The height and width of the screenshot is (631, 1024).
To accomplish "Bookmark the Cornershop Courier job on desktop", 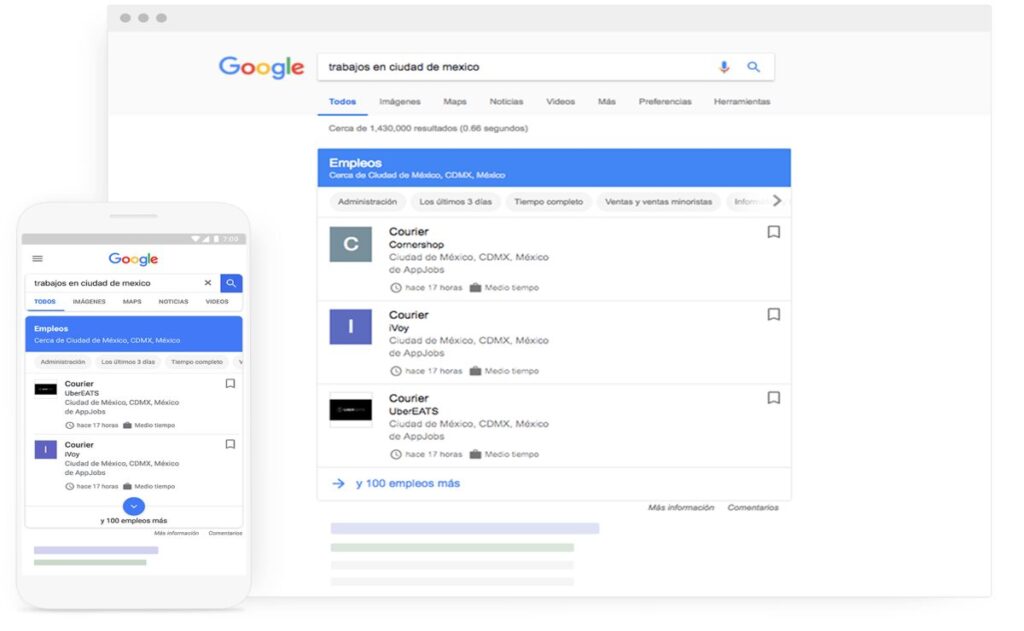I will tap(773, 232).
